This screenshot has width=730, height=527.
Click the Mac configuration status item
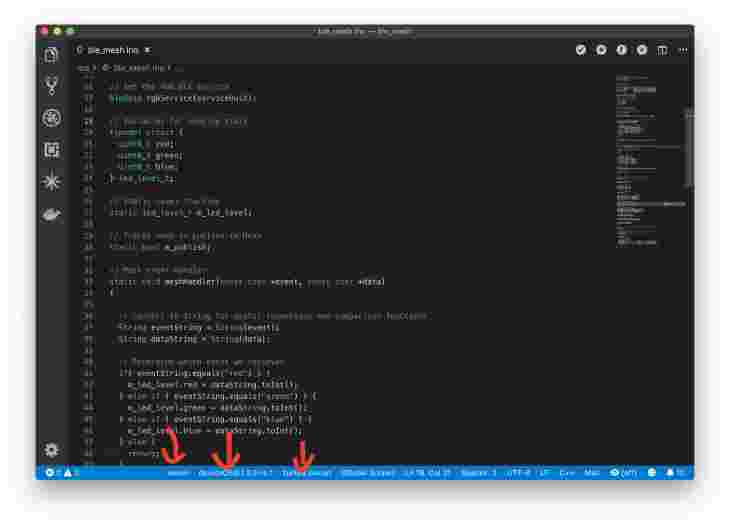pos(592,473)
